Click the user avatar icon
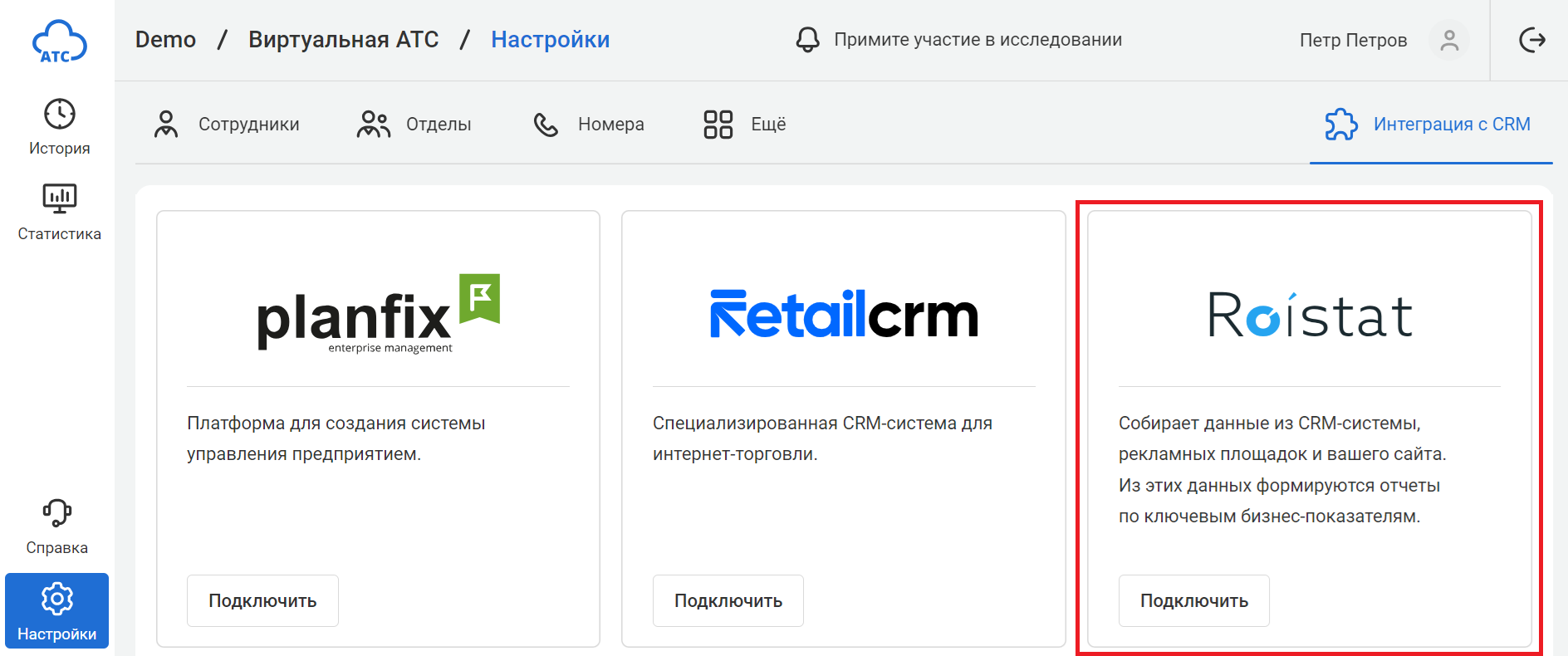The image size is (1568, 656). coord(1448,41)
